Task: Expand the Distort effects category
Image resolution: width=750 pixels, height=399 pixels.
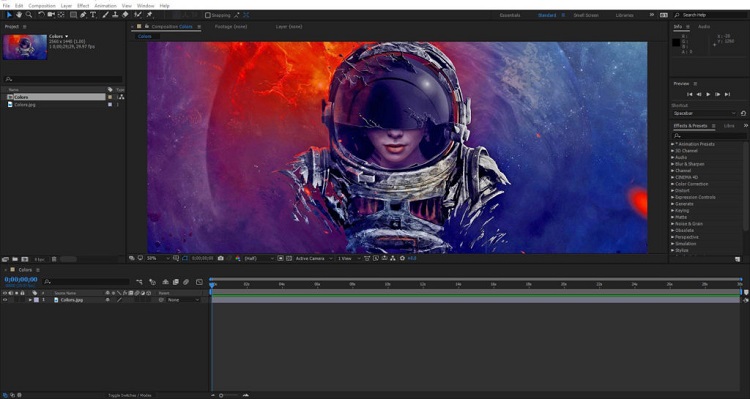Action: [x=673, y=190]
